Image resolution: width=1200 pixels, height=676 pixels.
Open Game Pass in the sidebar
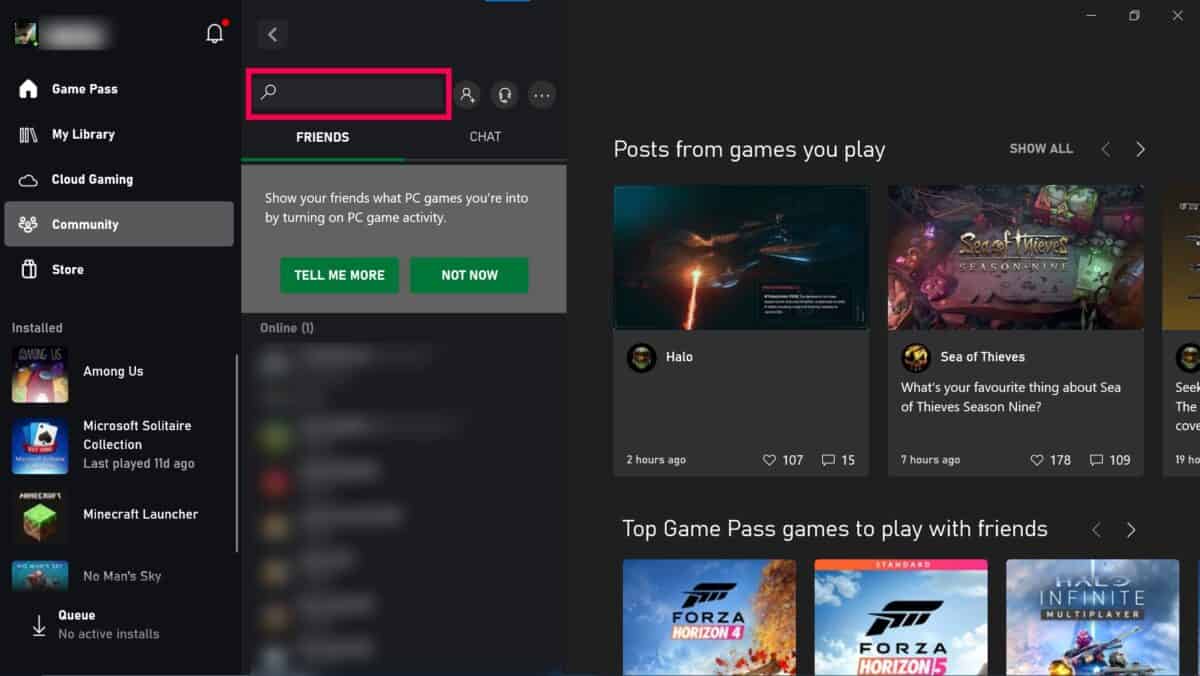[119, 89]
